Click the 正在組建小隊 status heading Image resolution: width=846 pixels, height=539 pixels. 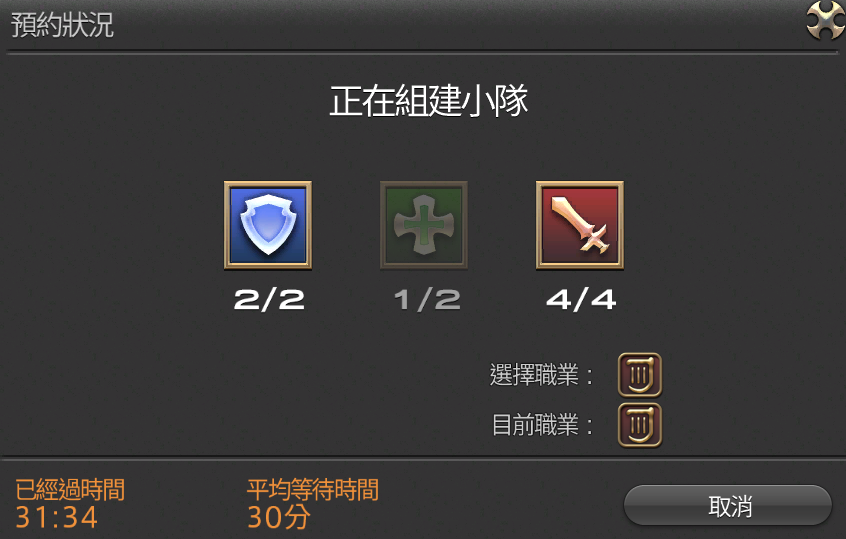pos(428,101)
